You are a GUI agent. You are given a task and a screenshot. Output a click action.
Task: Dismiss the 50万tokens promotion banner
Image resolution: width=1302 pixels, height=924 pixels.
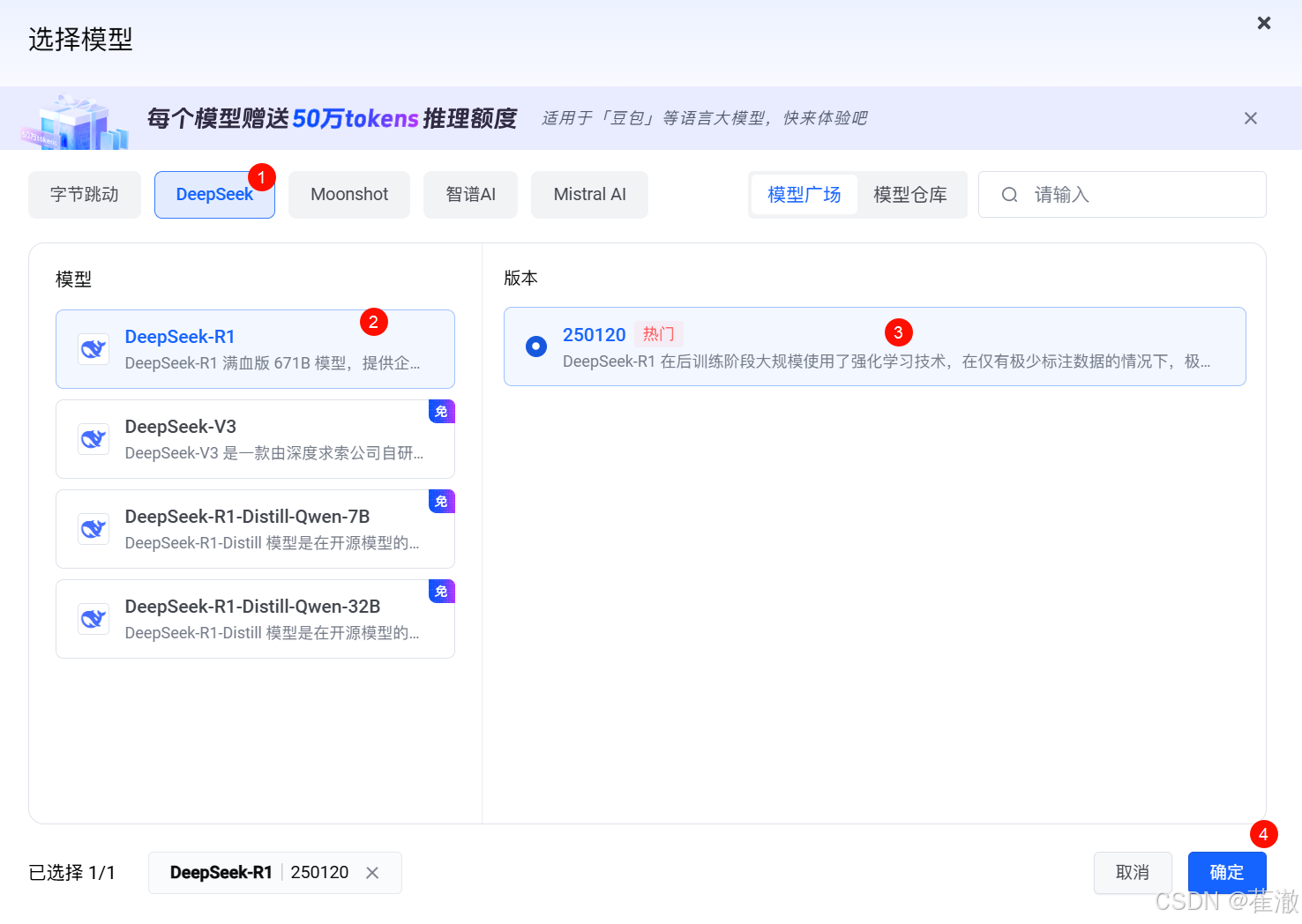click(x=1251, y=118)
